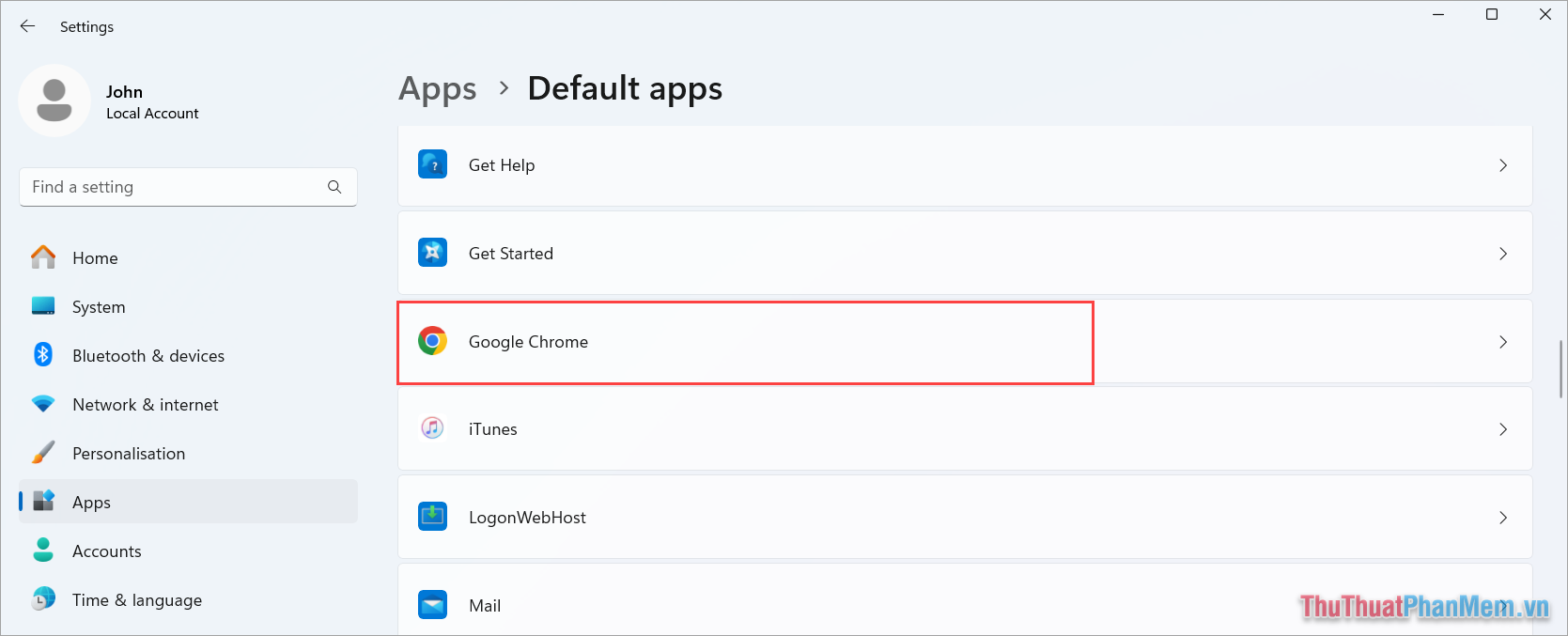Select the Google Chrome label
This screenshot has height=636, width=1568.
pyautogui.click(x=528, y=342)
